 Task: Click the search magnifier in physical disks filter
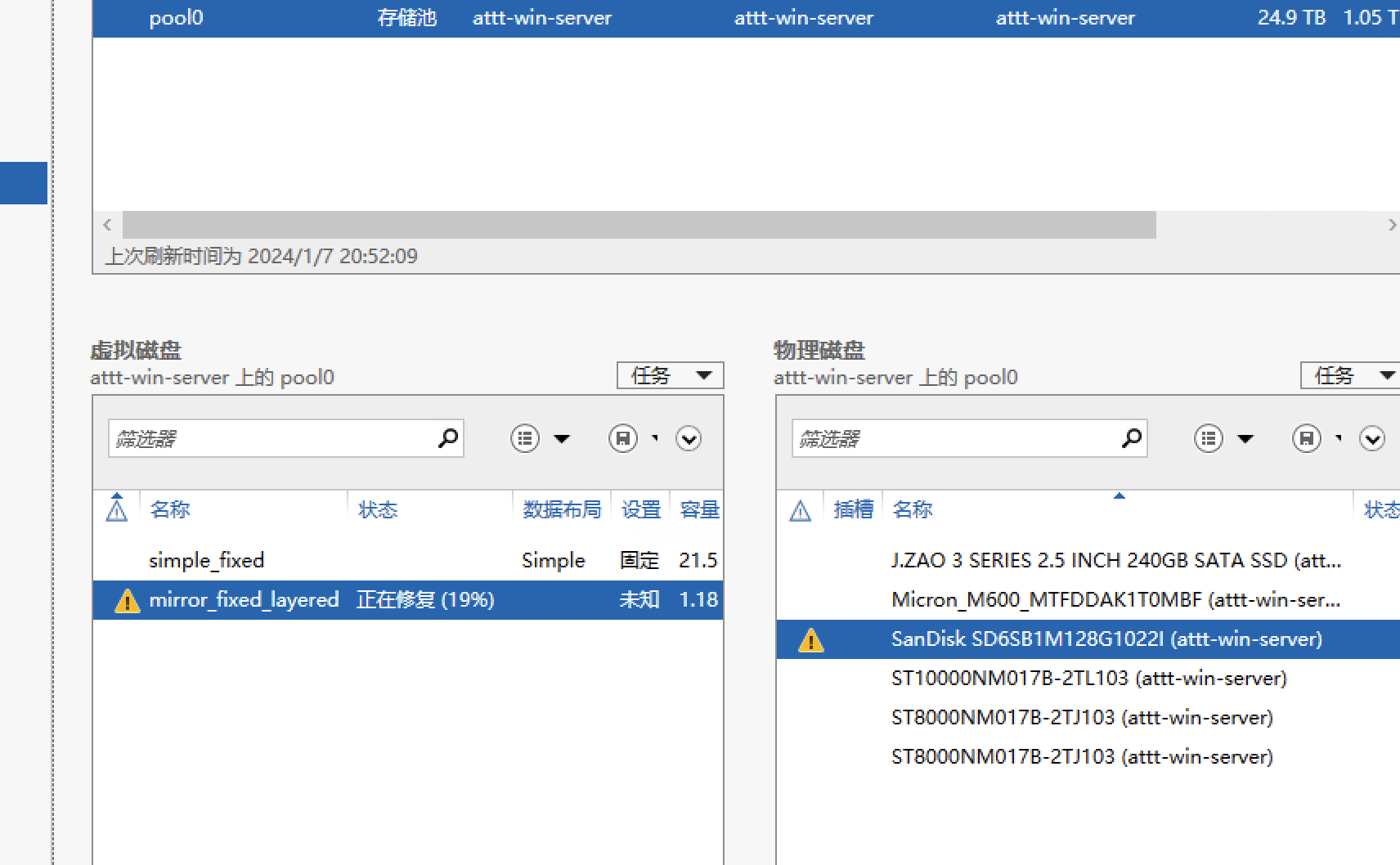click(x=1131, y=438)
